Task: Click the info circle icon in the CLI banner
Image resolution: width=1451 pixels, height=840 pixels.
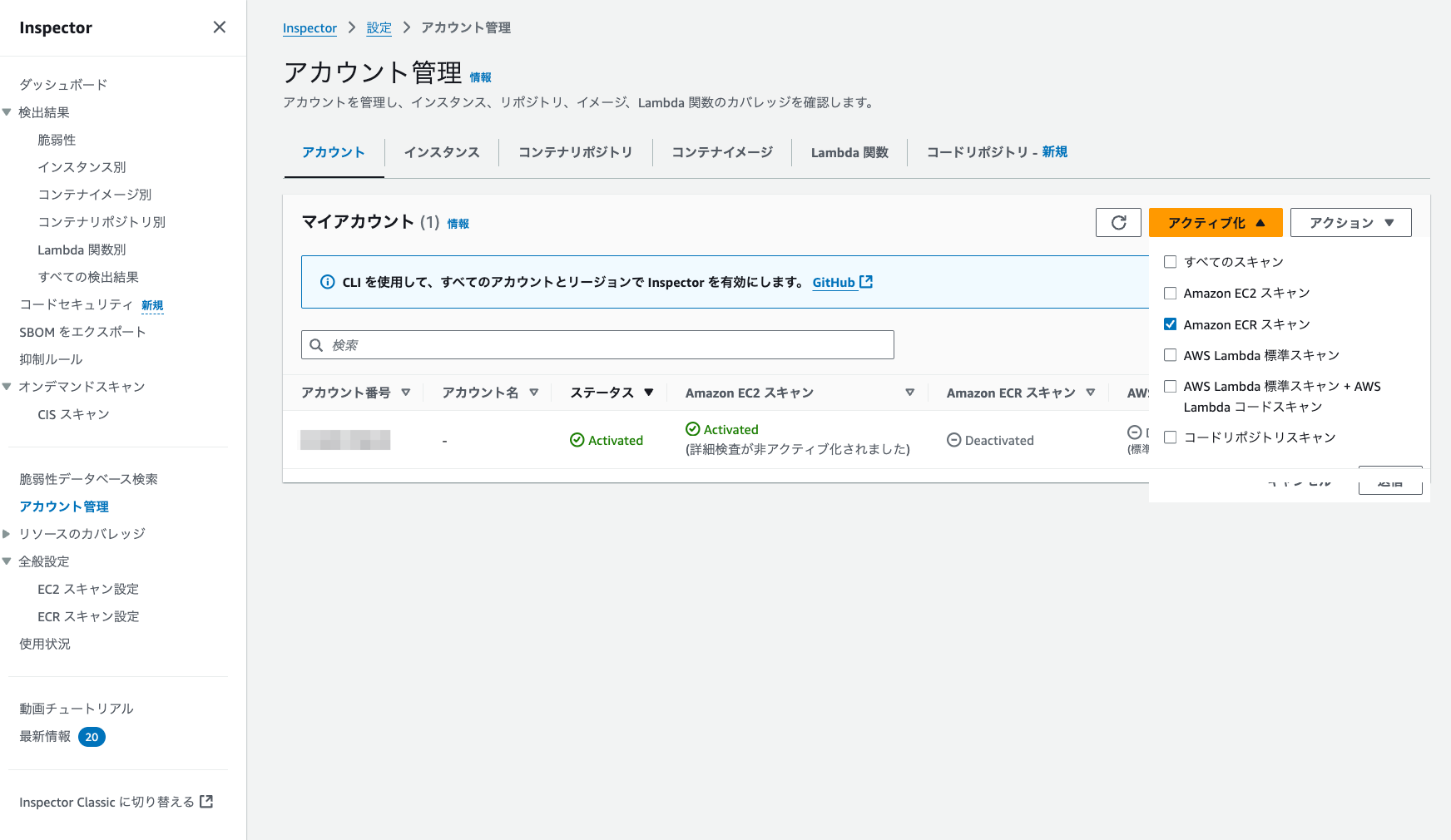Action: (328, 282)
